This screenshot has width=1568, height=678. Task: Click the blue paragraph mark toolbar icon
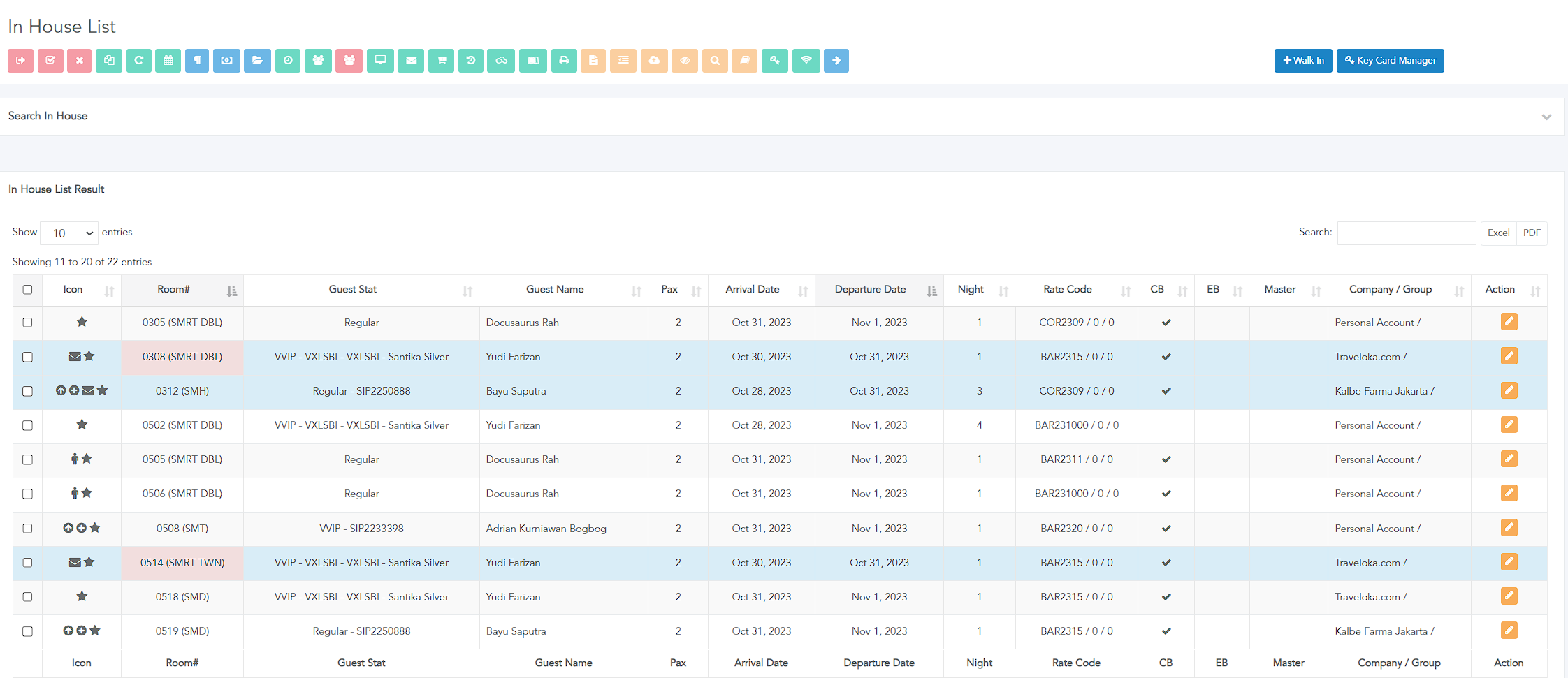[x=197, y=61]
